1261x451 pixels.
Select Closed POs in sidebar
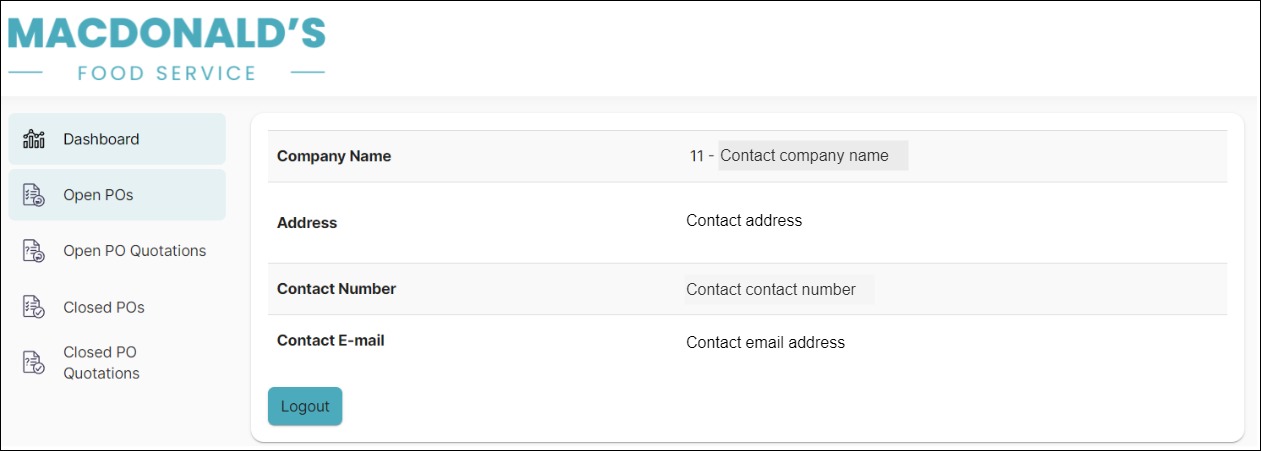point(104,307)
